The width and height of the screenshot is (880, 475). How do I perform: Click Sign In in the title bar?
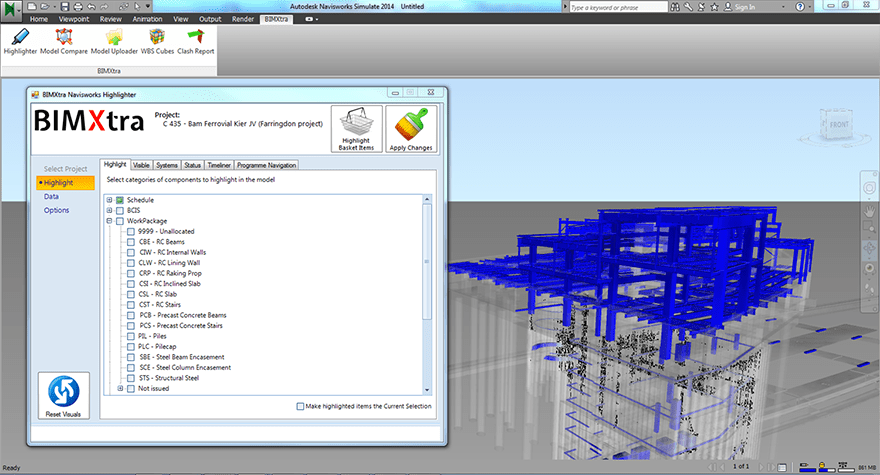(x=745, y=7)
